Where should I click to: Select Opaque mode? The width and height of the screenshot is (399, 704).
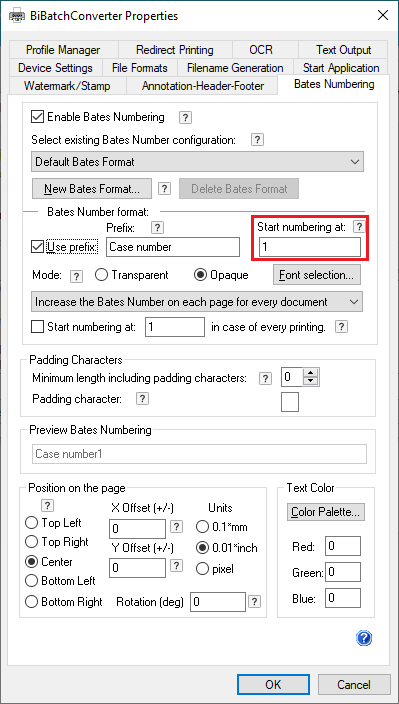pos(200,275)
